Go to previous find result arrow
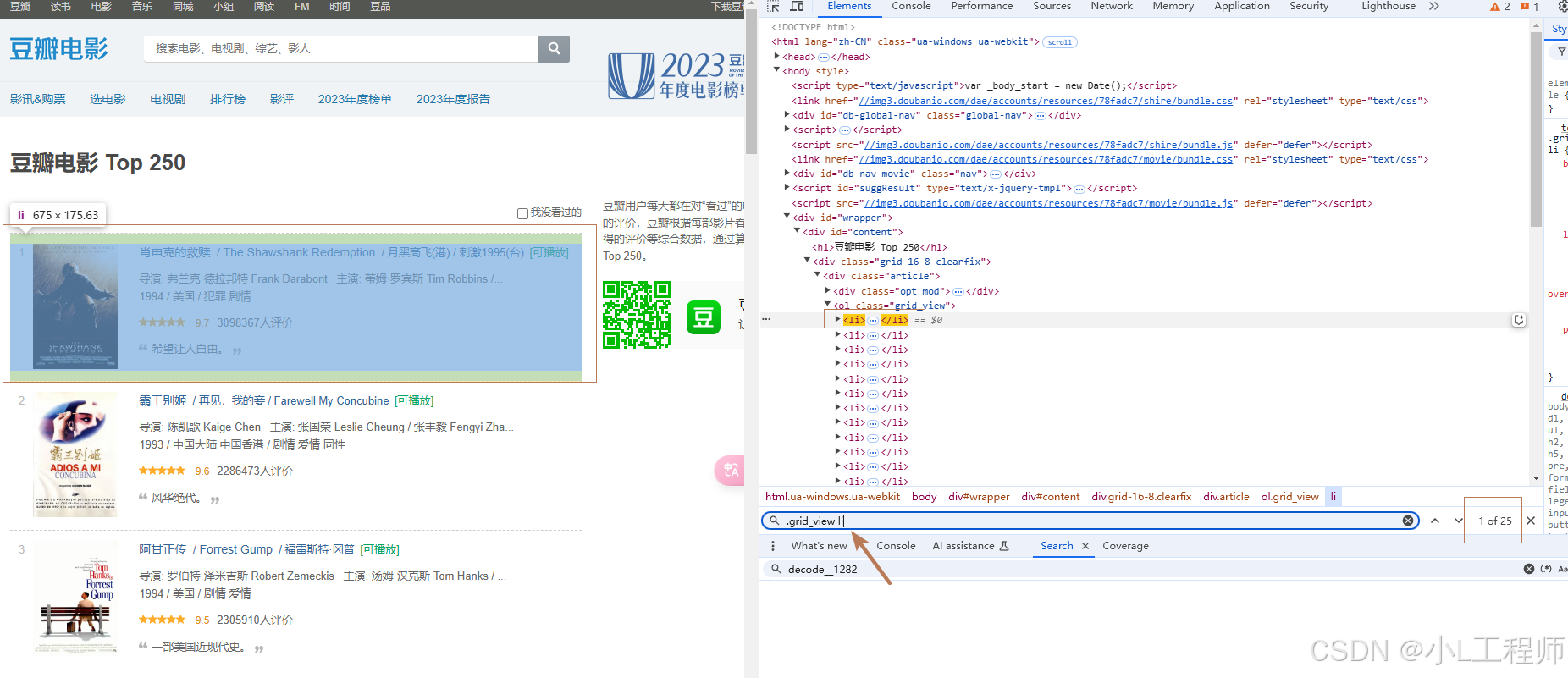 (1435, 521)
